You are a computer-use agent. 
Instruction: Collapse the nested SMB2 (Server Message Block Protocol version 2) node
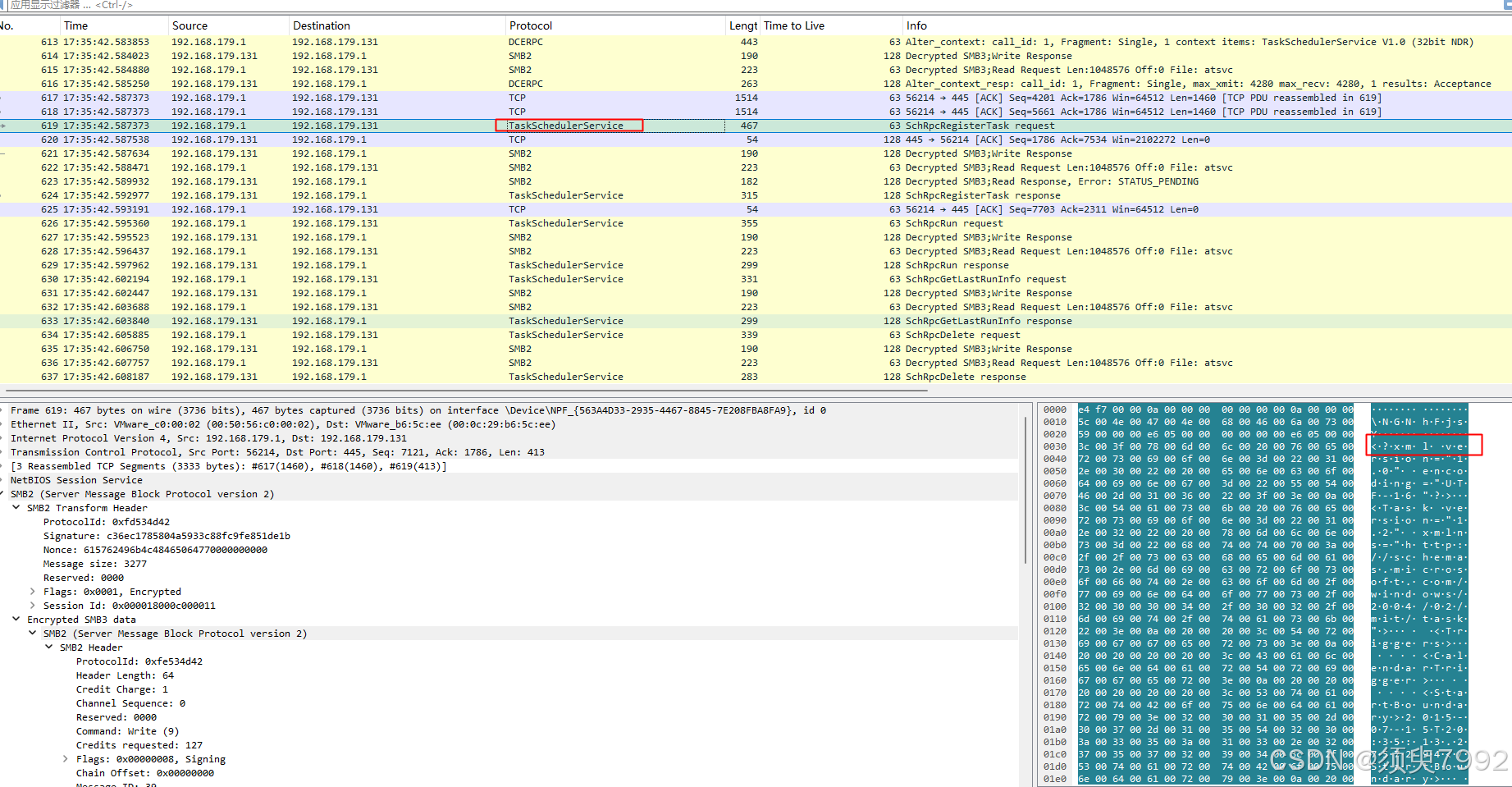coord(33,634)
